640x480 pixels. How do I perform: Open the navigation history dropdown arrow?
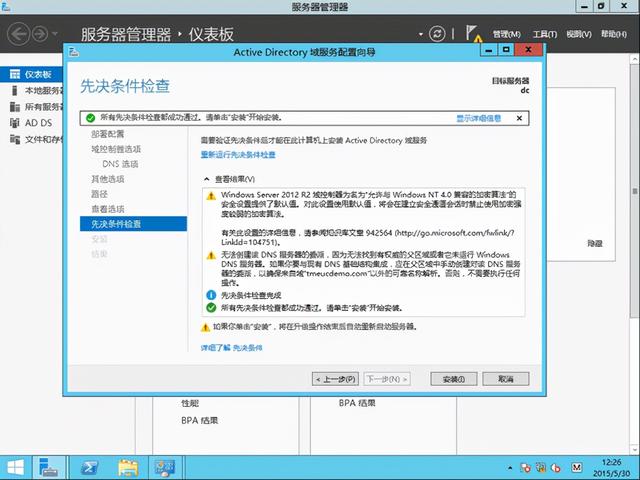(55, 34)
